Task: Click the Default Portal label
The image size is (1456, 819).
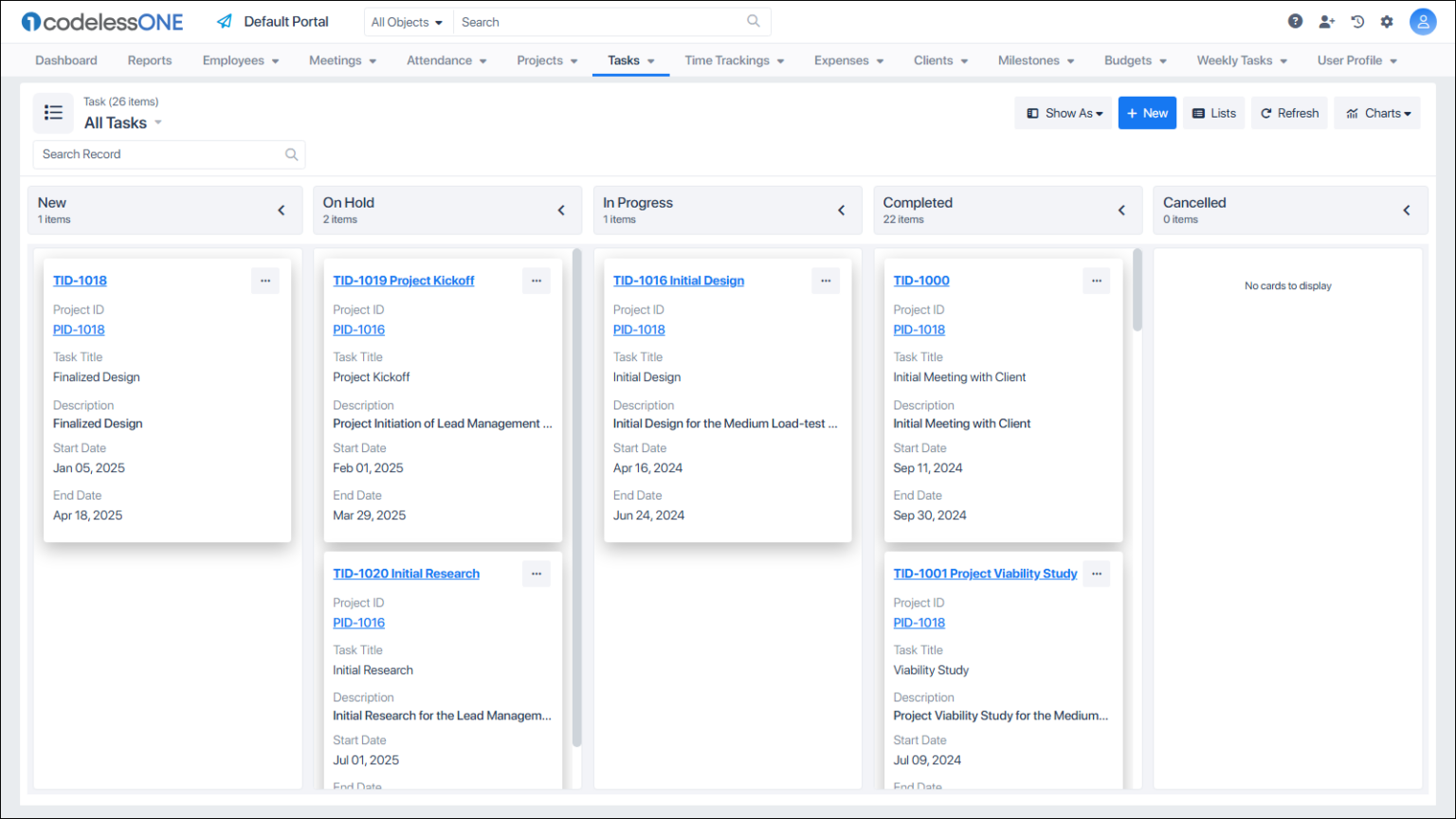Action: 286,21
